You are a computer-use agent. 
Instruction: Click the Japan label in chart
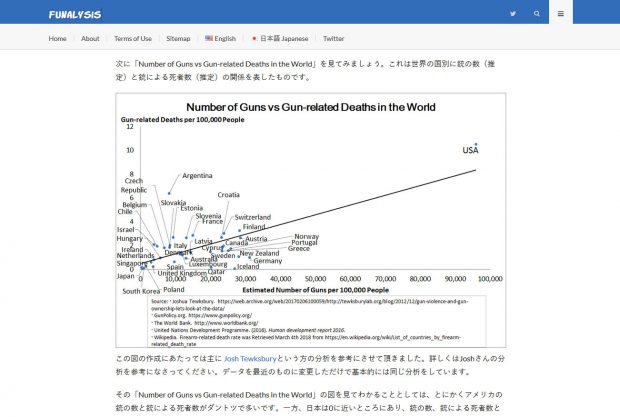pyautogui.click(x=125, y=276)
